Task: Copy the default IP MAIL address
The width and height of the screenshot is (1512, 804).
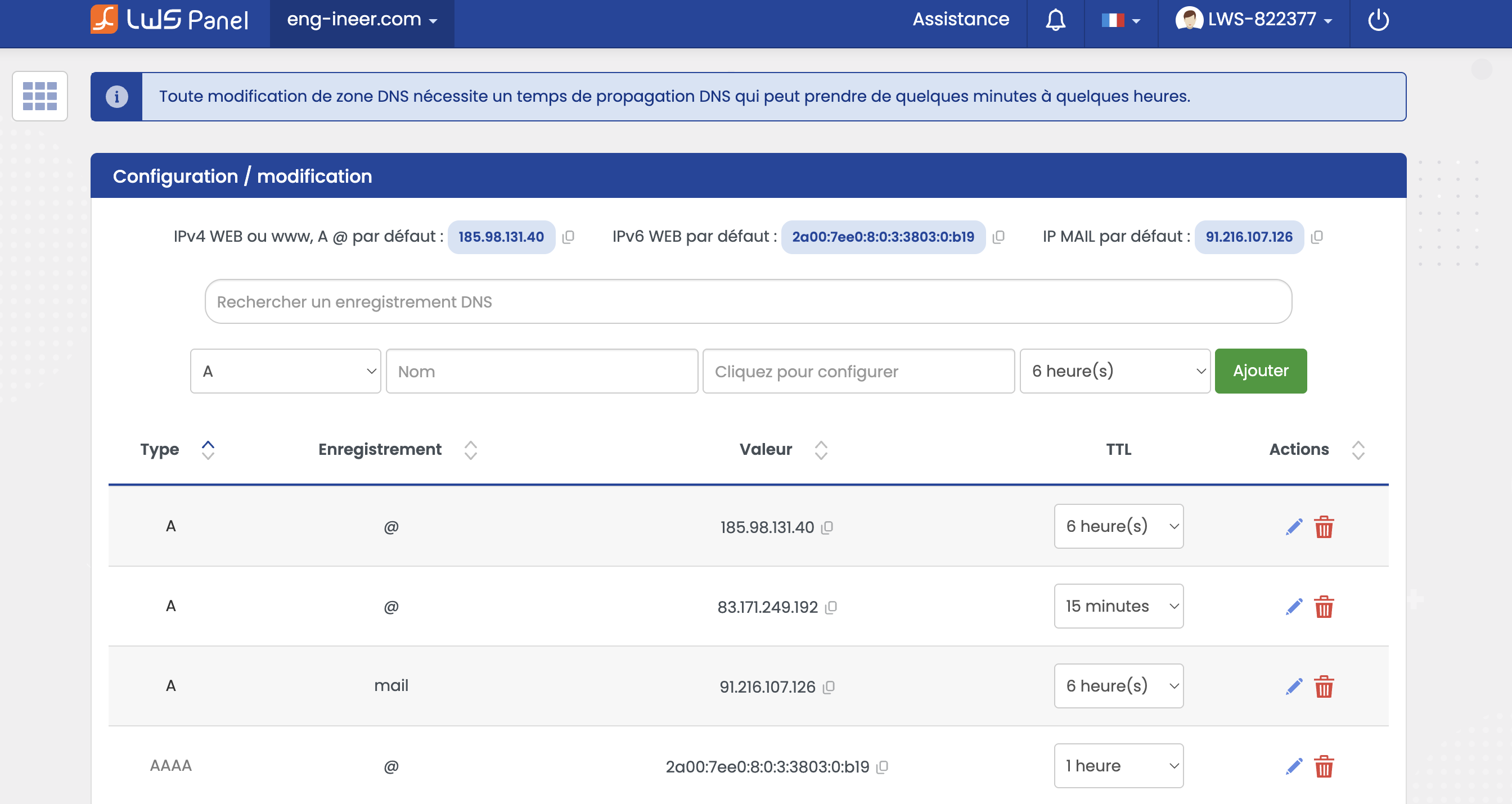Action: 1317,237
